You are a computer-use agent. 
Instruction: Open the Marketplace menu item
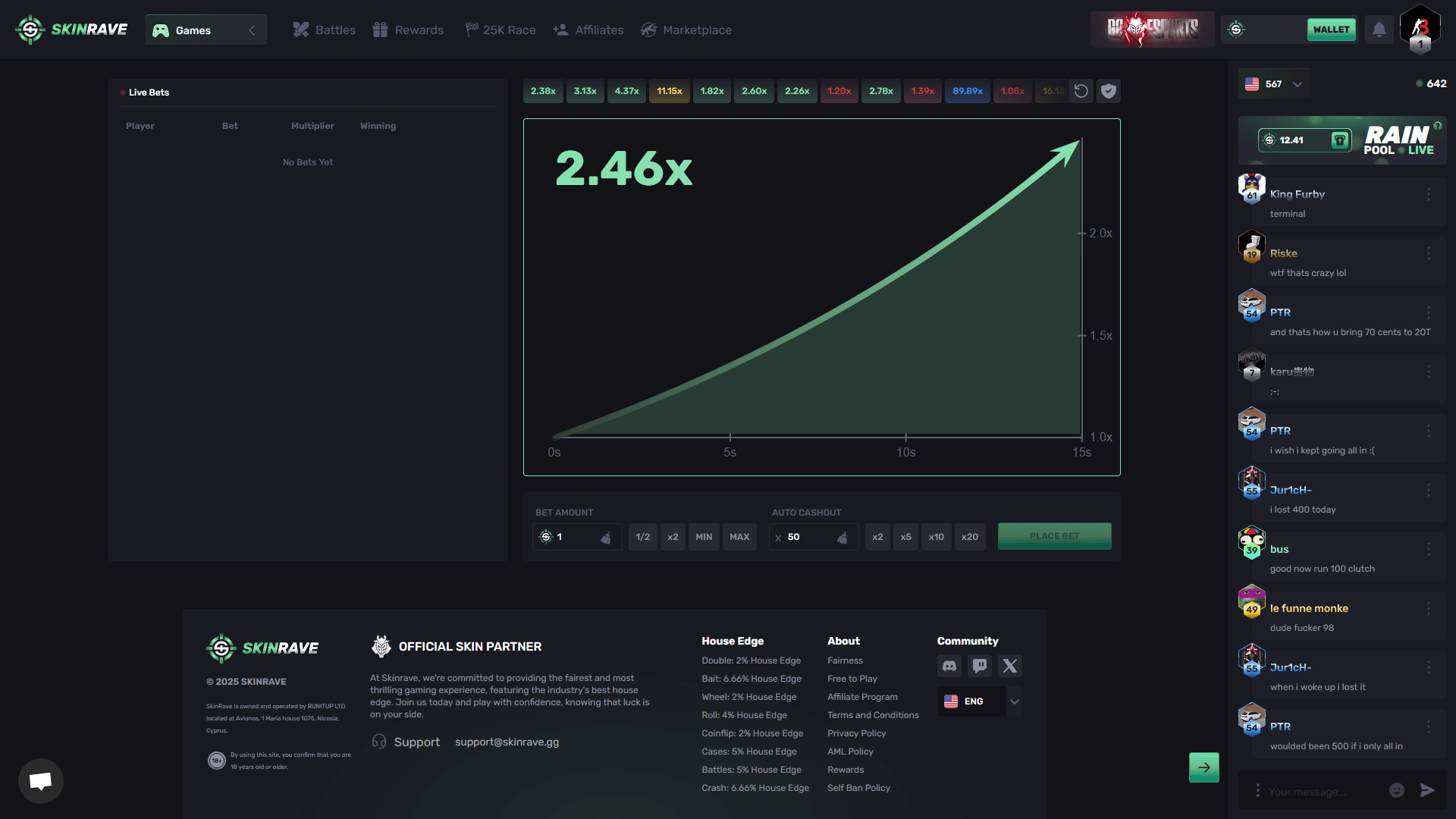point(686,30)
